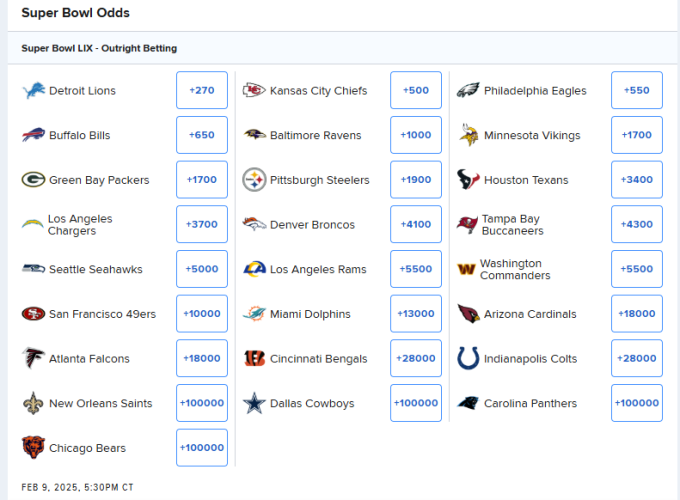Select Detroit Lions +270 odds
This screenshot has width=680, height=500.
(x=202, y=90)
